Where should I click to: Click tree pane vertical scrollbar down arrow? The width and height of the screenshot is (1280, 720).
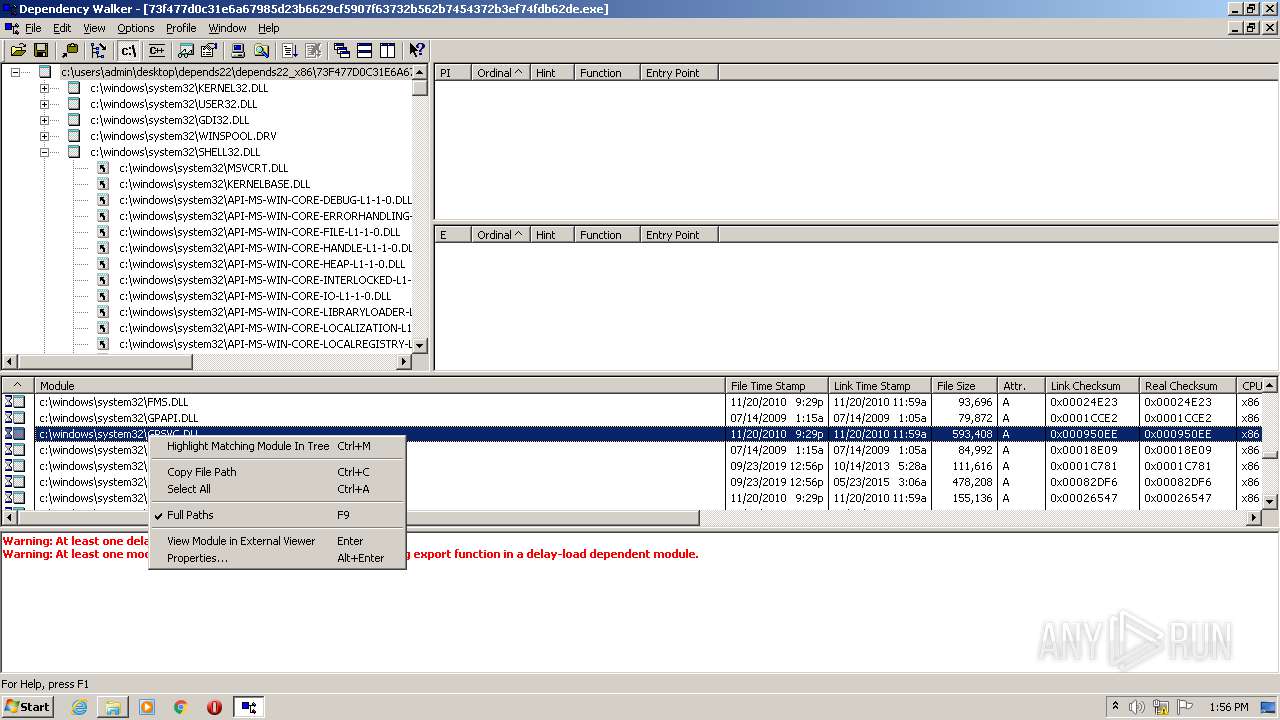pos(420,345)
